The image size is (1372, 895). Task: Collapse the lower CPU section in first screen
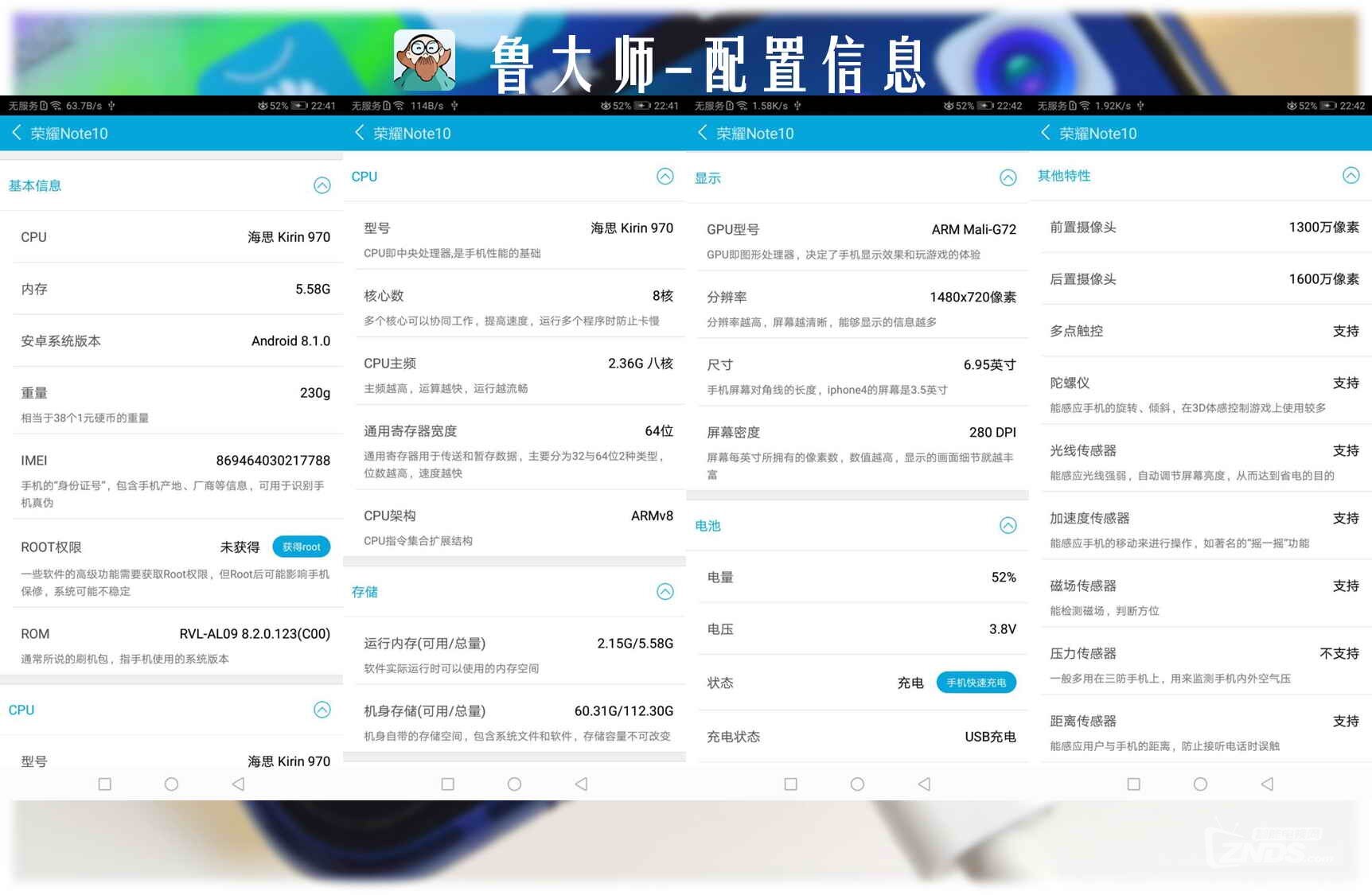coord(322,710)
